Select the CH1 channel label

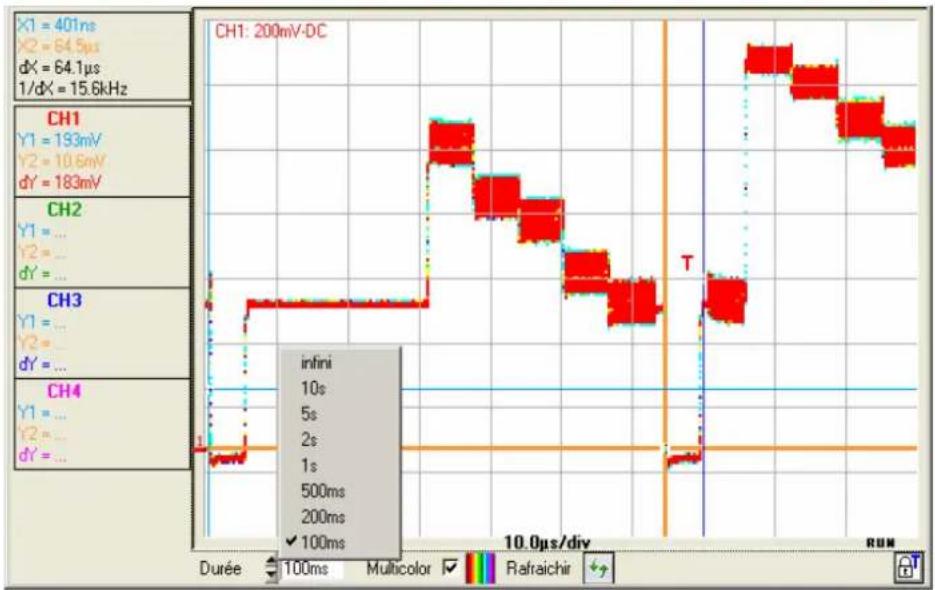coord(63,119)
